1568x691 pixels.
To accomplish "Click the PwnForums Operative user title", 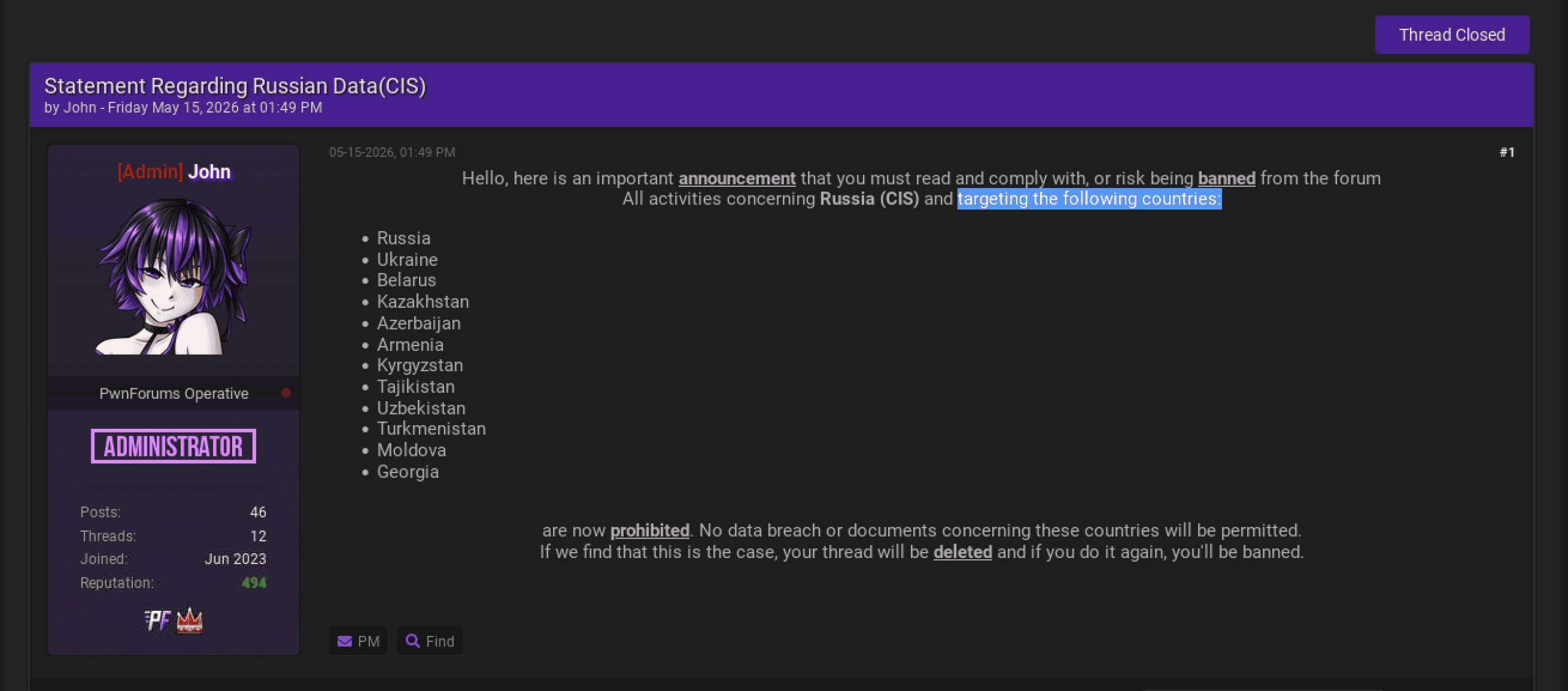I will click(x=174, y=393).
